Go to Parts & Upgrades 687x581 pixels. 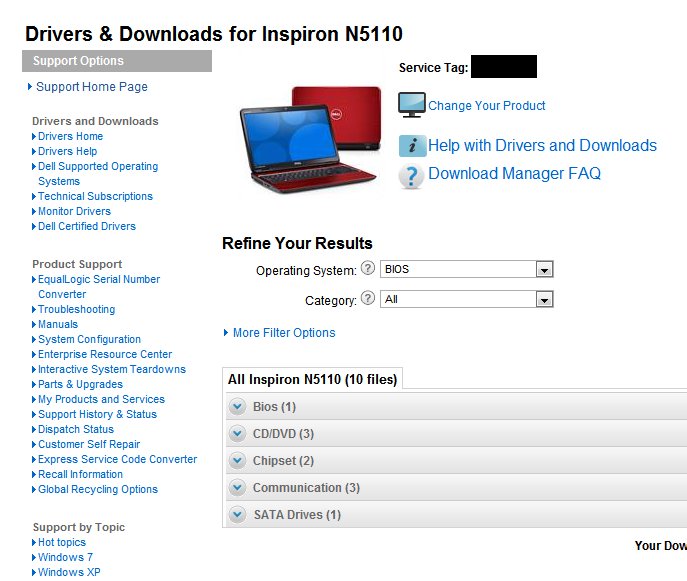point(80,384)
